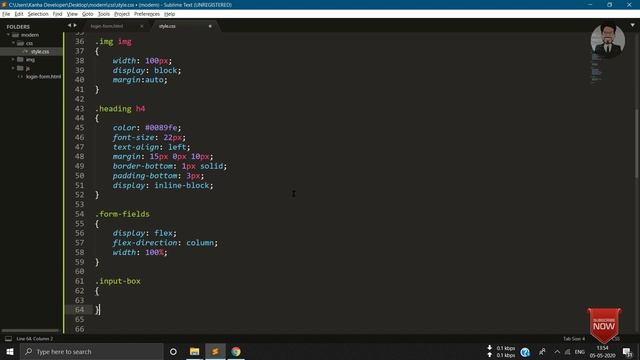Open the Goto menu
The width and height of the screenshot is (640, 360).
coord(88,14)
